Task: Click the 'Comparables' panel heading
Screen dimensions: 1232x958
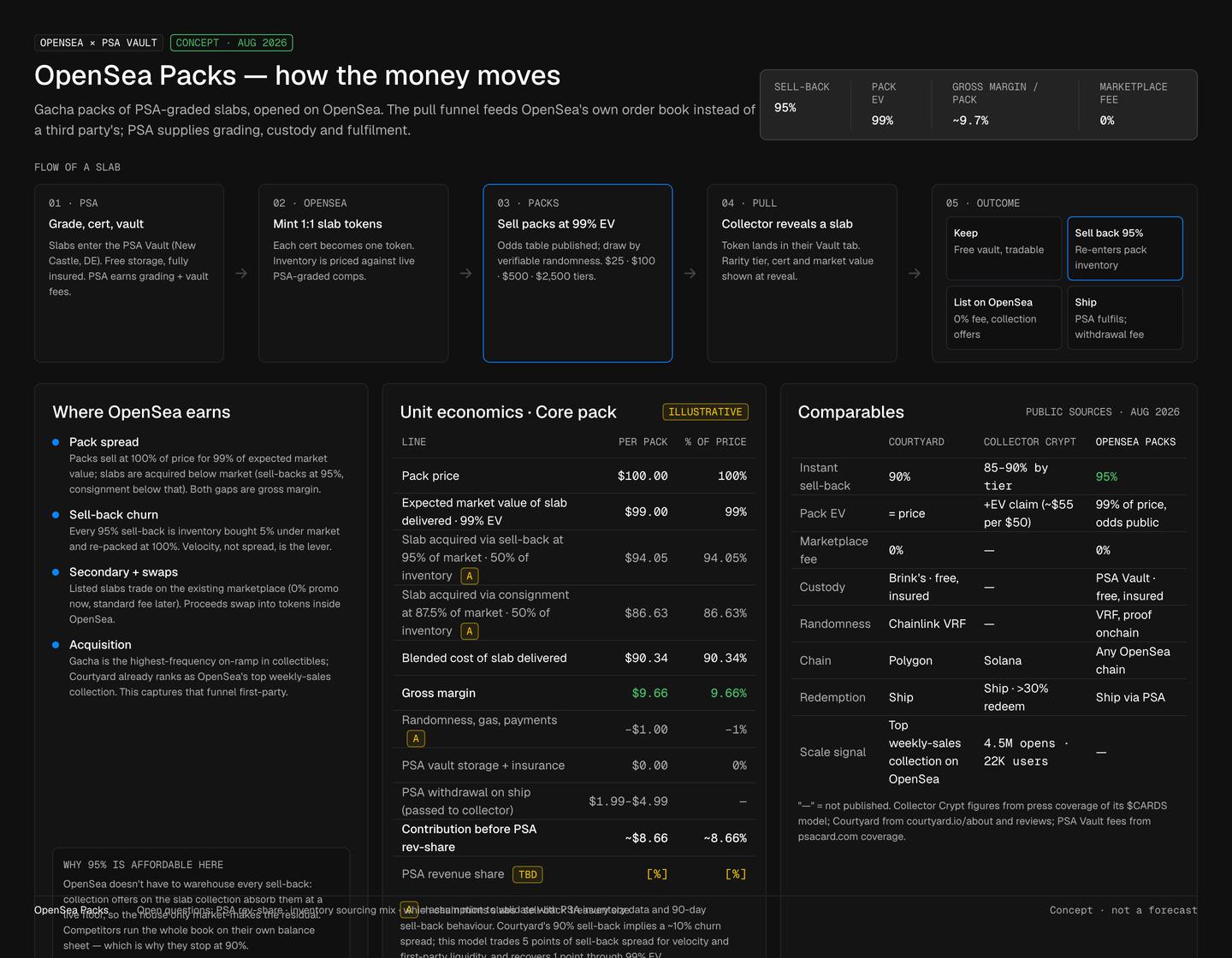Action: pos(851,412)
